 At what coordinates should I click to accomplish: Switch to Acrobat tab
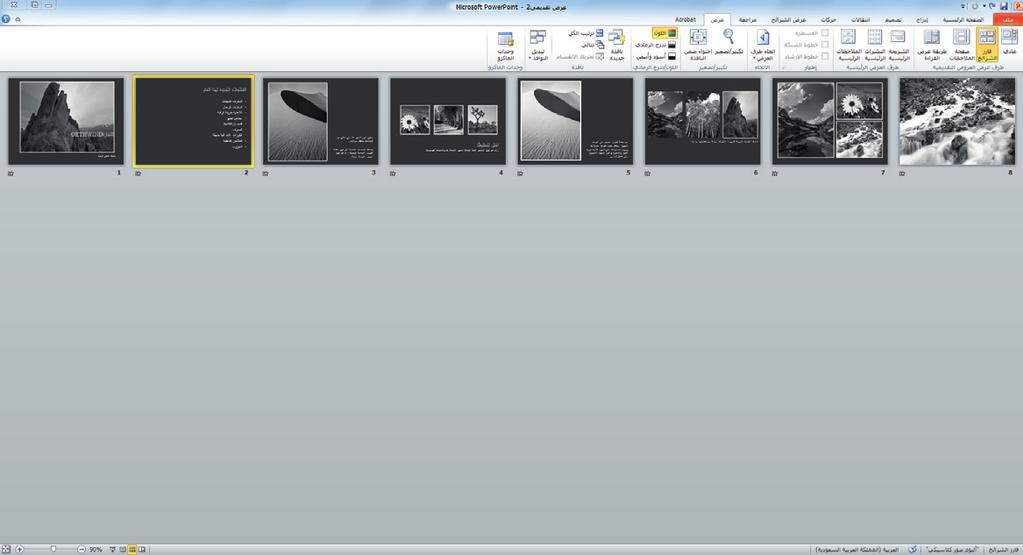[x=685, y=20]
